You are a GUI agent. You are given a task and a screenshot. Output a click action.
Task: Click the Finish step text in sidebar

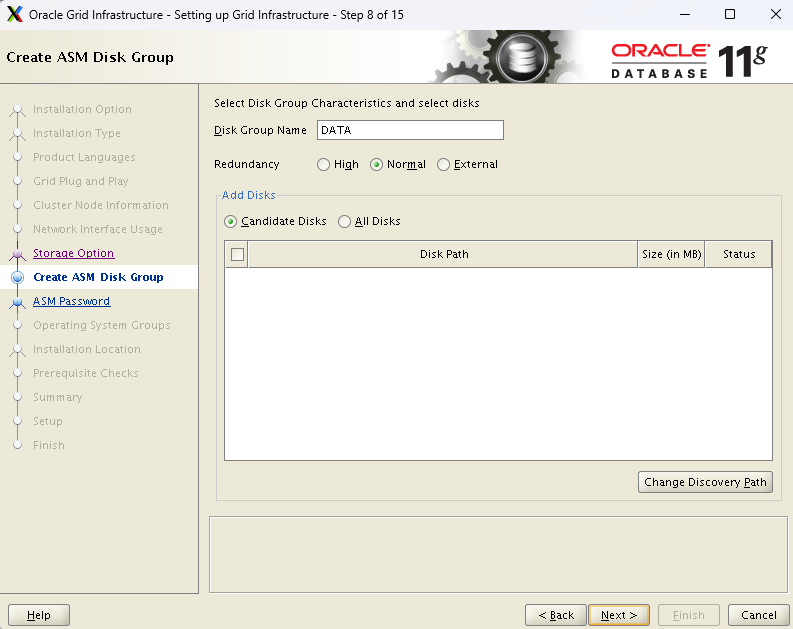[x=49, y=445]
